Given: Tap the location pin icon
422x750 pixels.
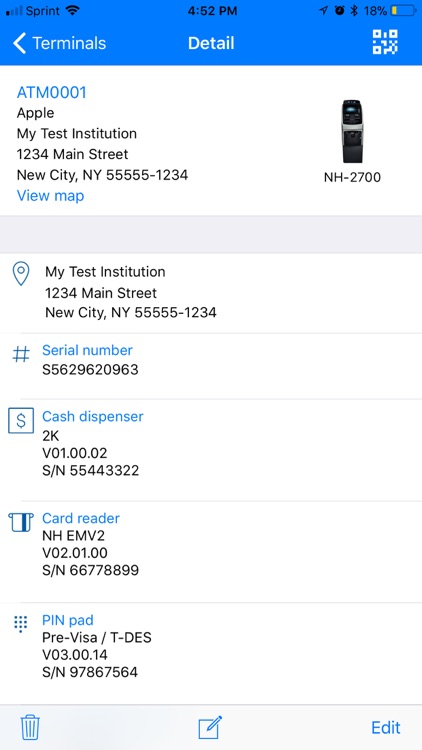Looking at the screenshot, I should point(21,274).
